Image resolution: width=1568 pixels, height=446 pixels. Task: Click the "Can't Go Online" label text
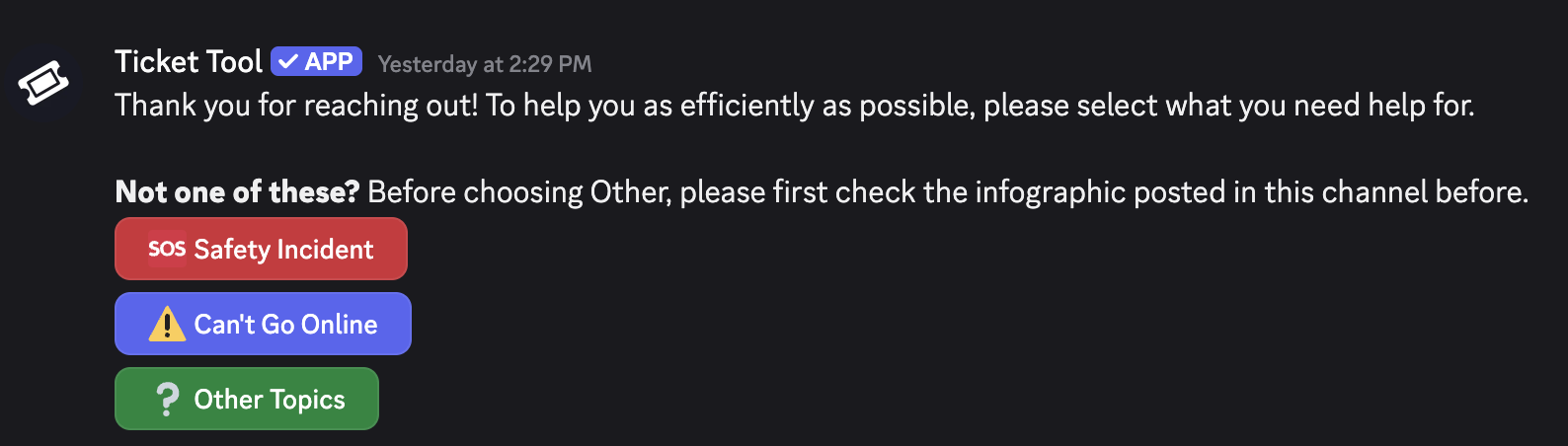pos(285,325)
